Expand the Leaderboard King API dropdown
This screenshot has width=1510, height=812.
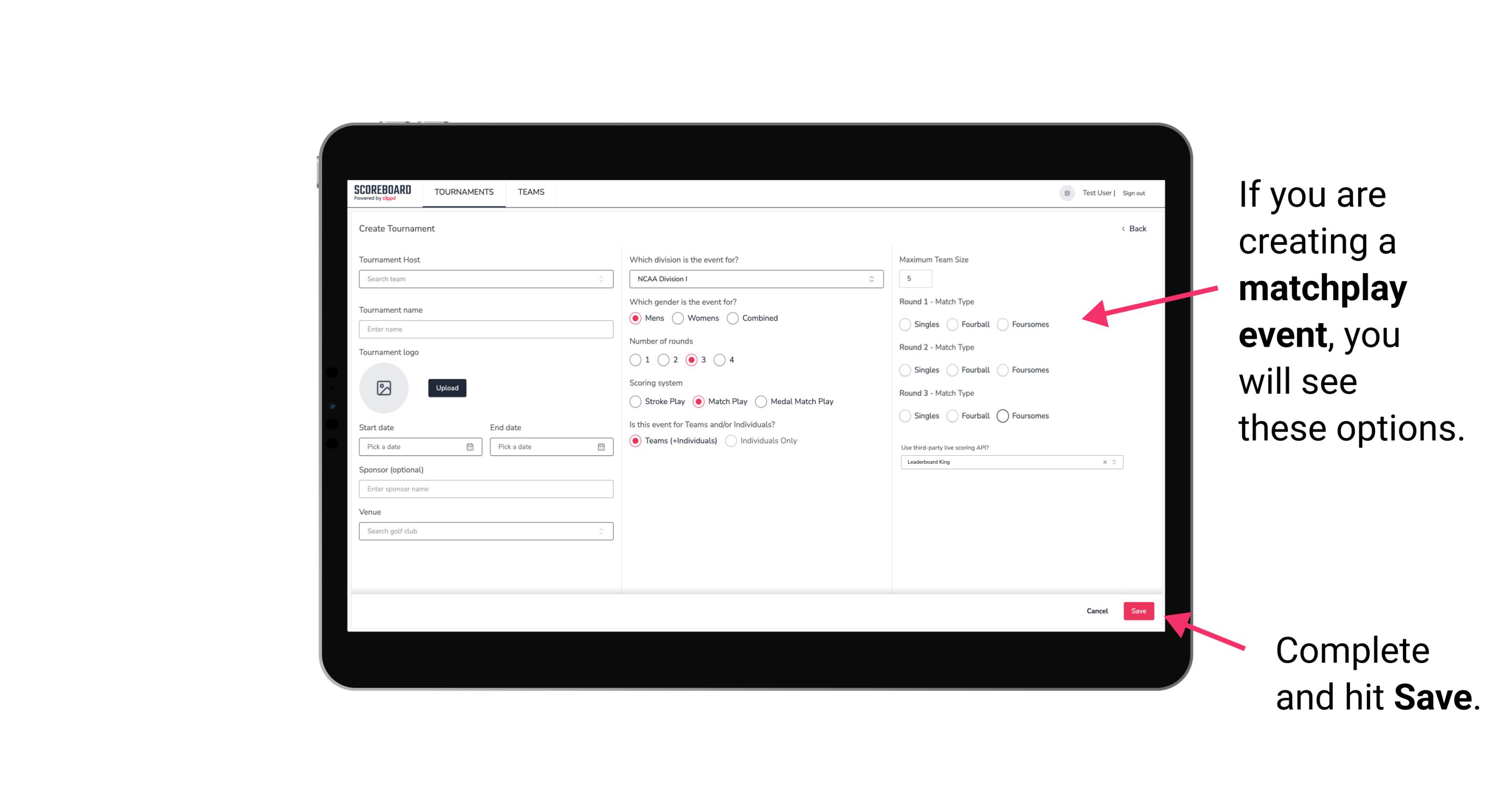click(1113, 461)
